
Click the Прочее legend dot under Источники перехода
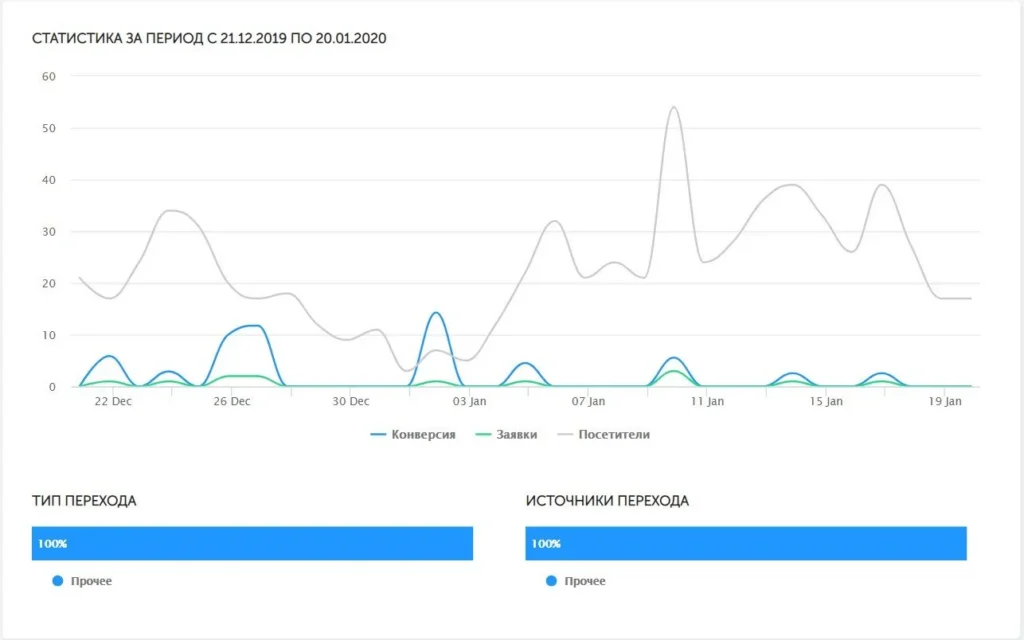(x=551, y=581)
